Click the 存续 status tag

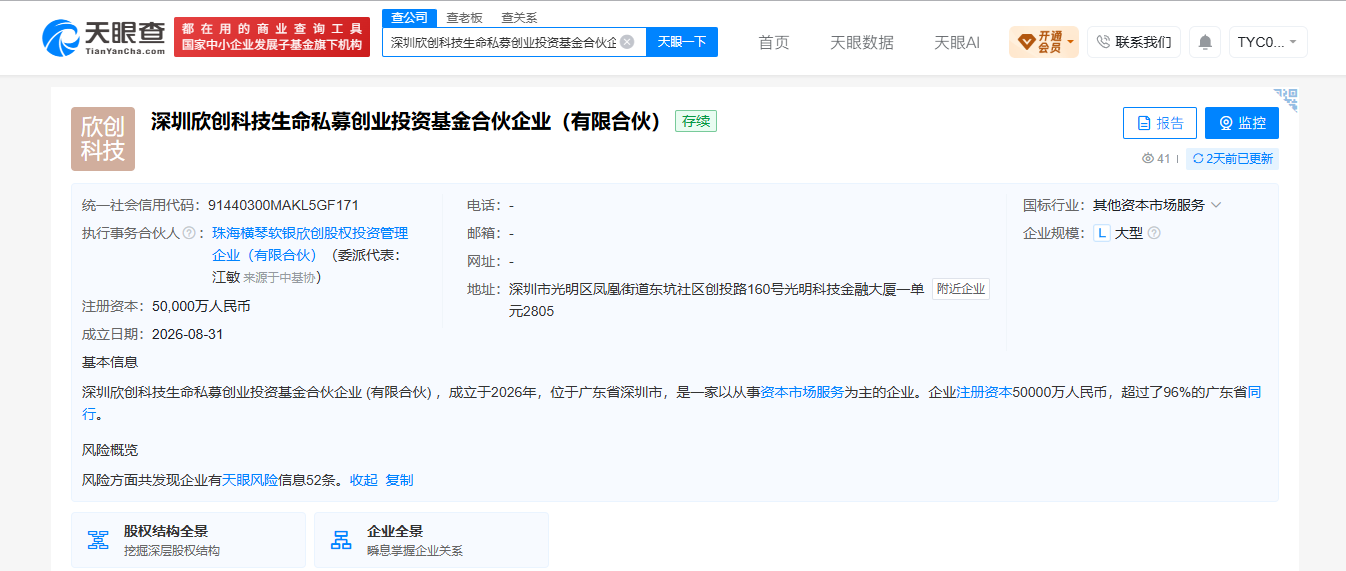point(696,121)
